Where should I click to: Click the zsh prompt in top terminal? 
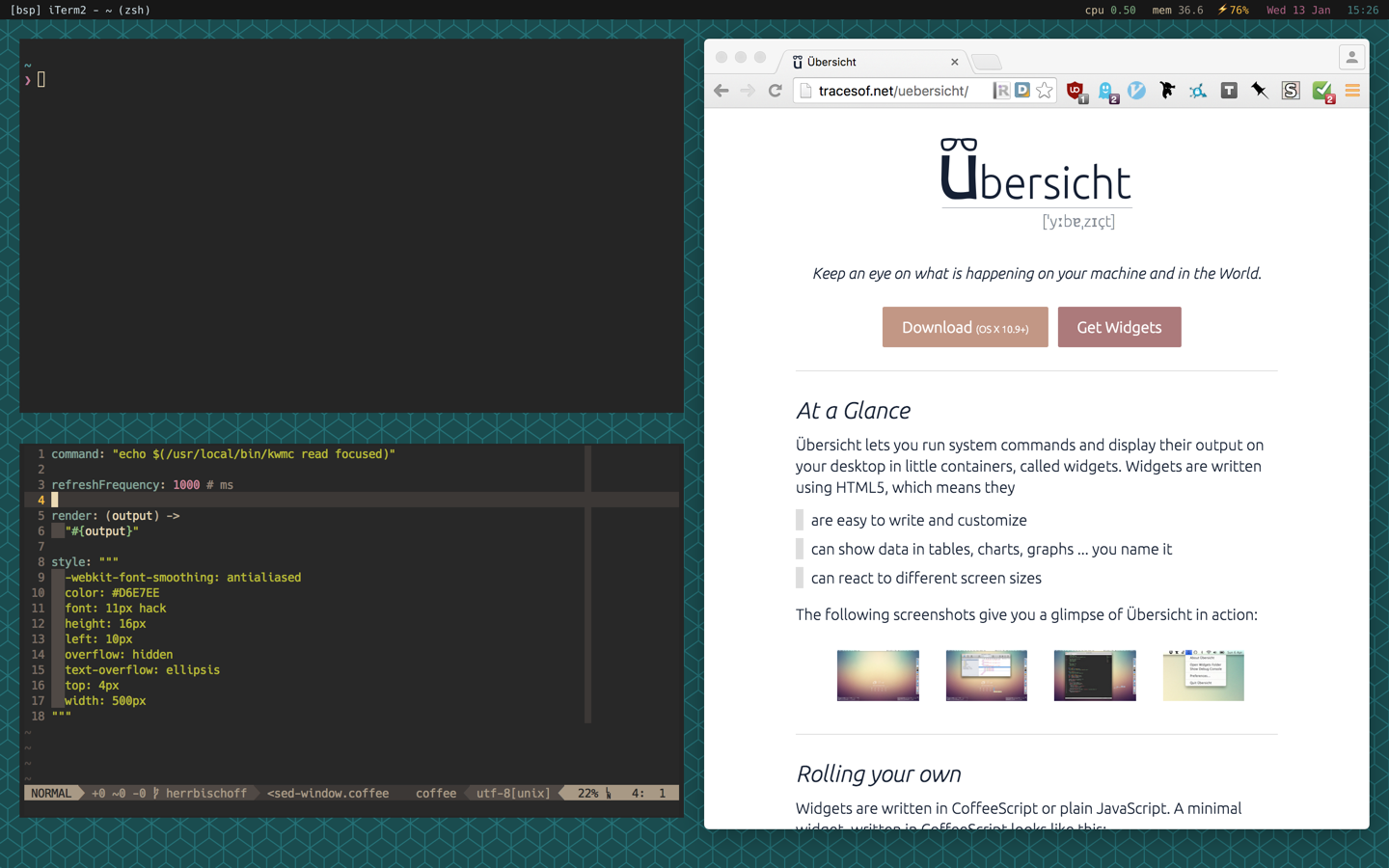(34, 79)
